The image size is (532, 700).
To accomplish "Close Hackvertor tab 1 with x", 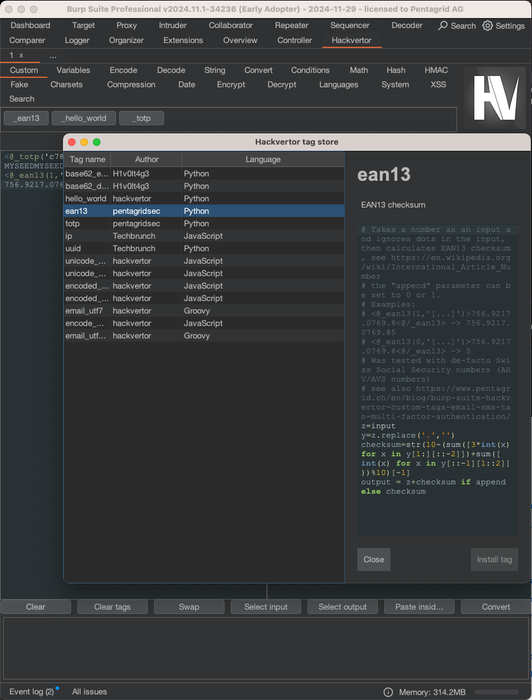I will [x=21, y=55].
